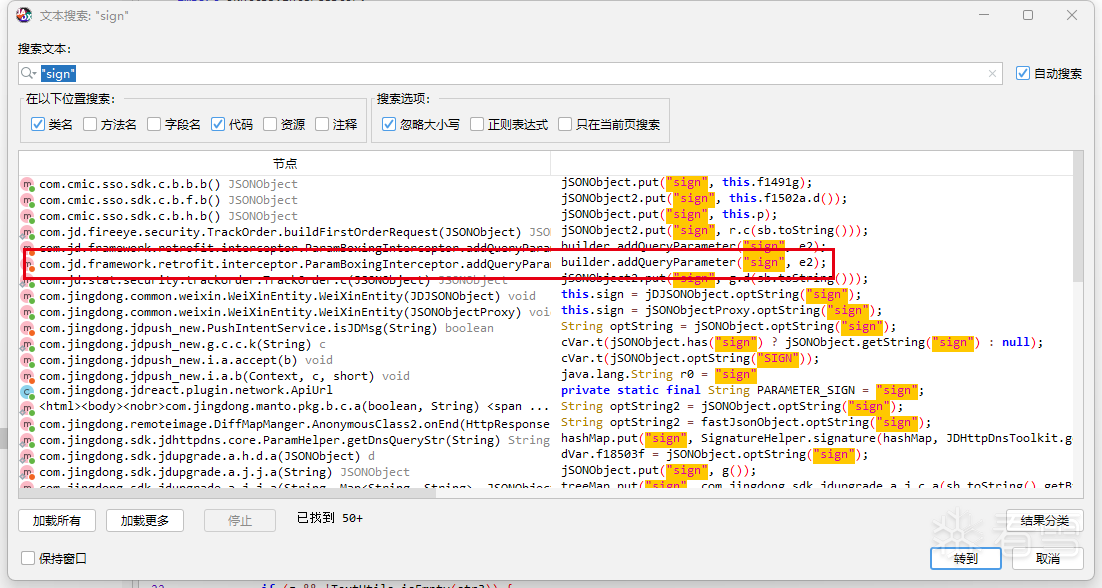Click method icon of buildFirstOrderRequest row

pyautogui.click(x=27, y=233)
